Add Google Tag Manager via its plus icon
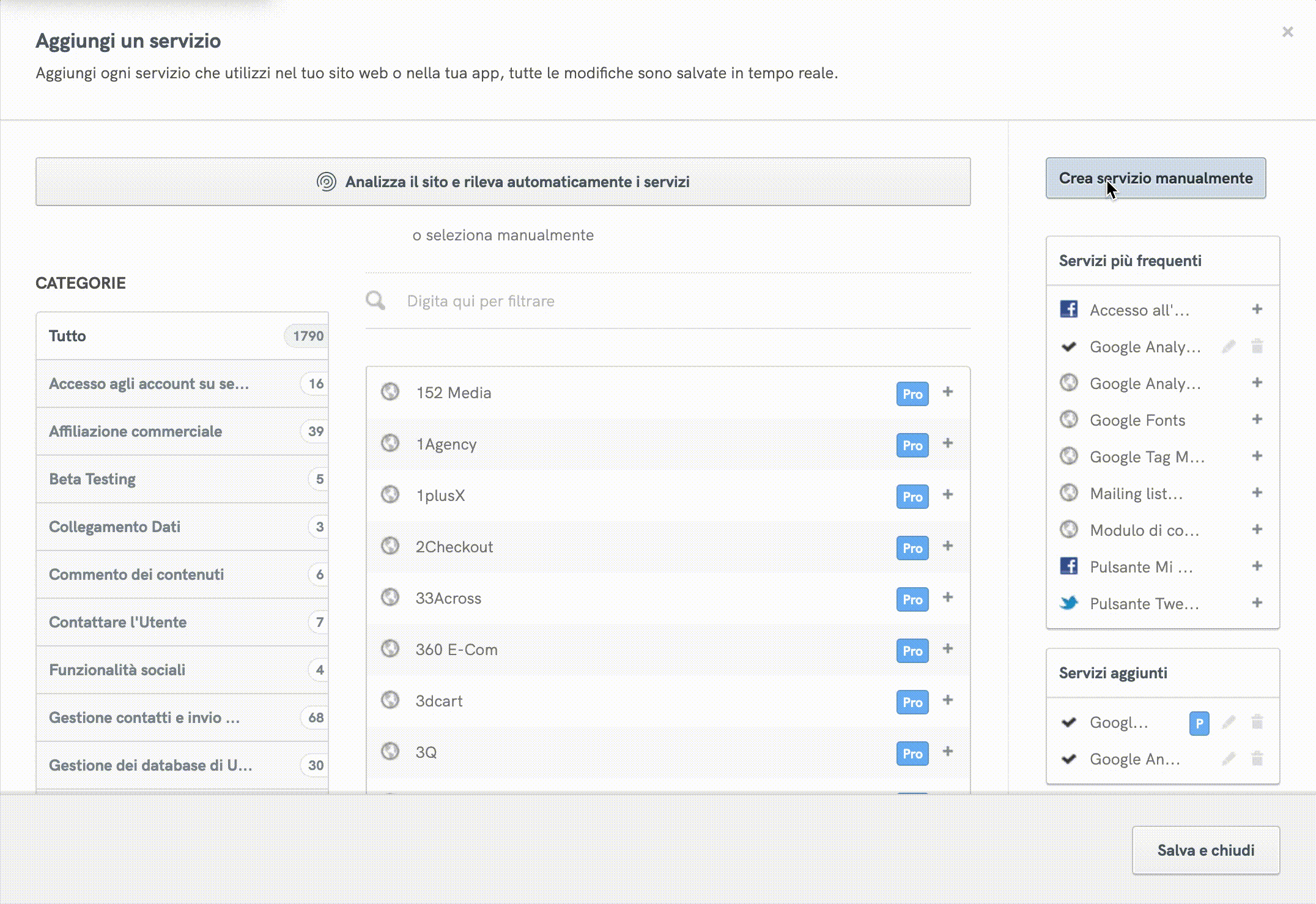The image size is (1316, 904). pyautogui.click(x=1257, y=456)
